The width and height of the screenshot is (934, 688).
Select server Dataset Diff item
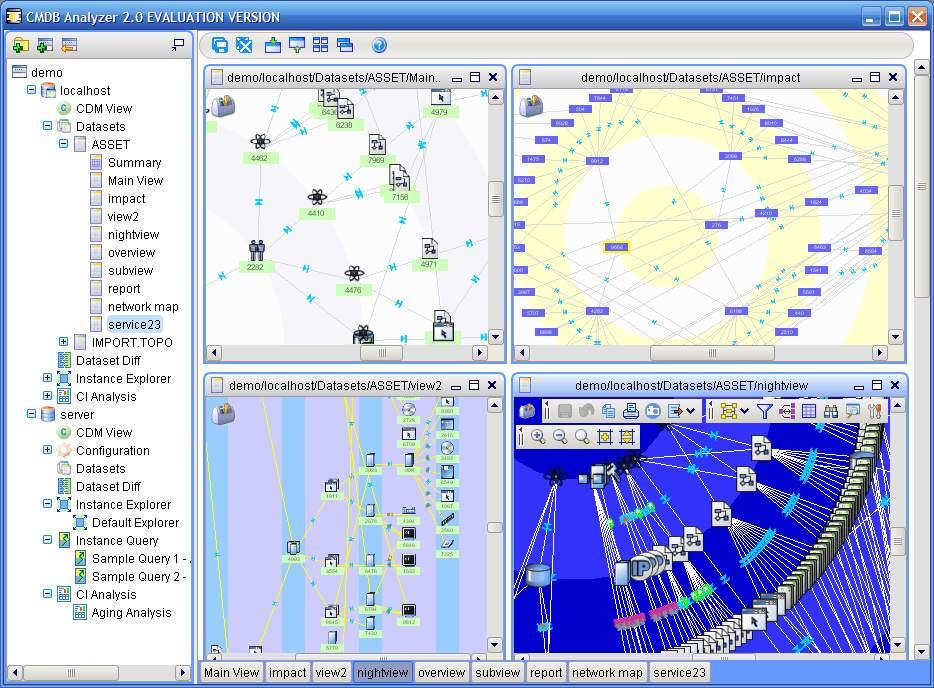click(108, 487)
